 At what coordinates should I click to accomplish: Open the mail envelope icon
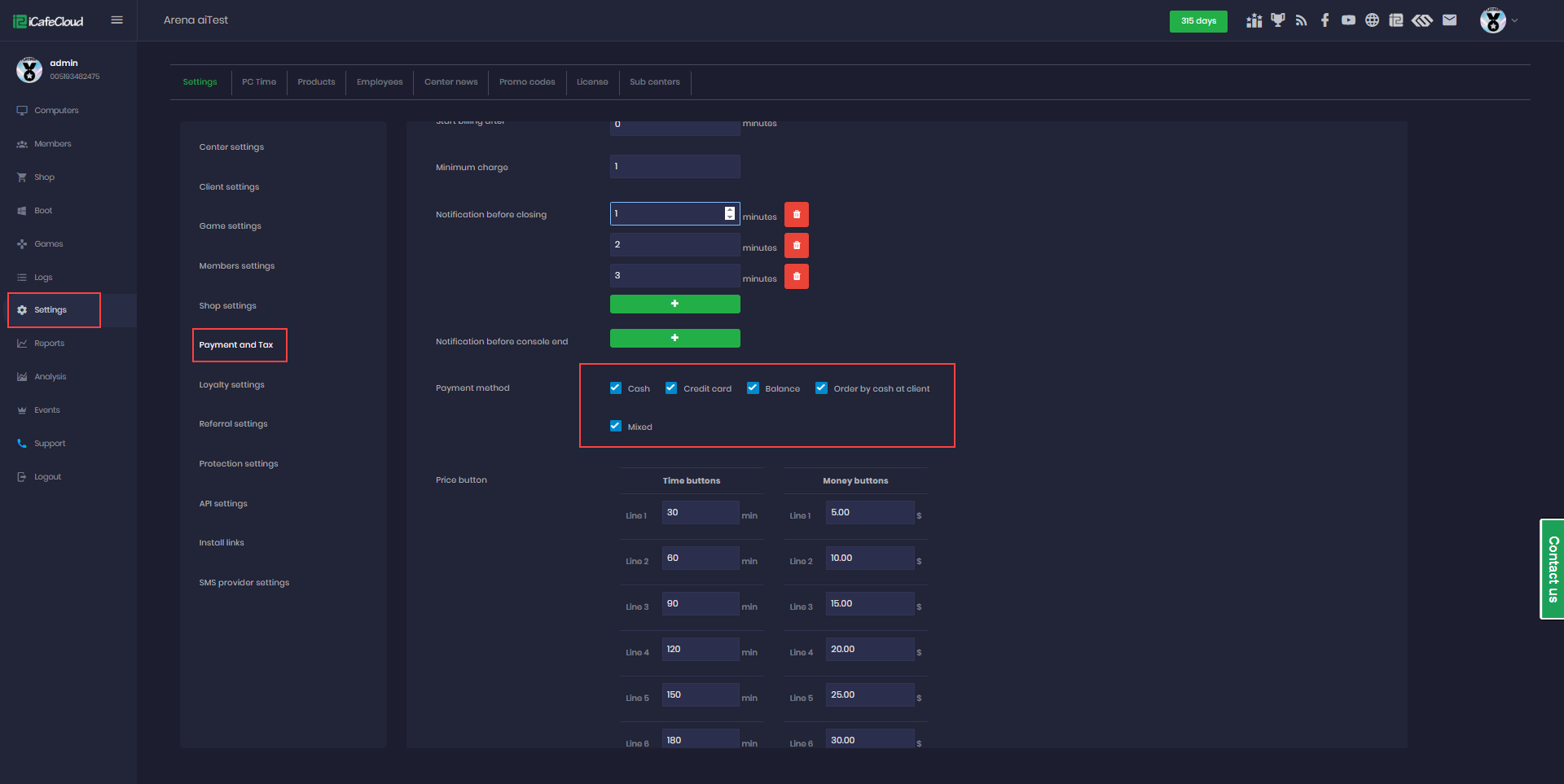click(x=1449, y=20)
